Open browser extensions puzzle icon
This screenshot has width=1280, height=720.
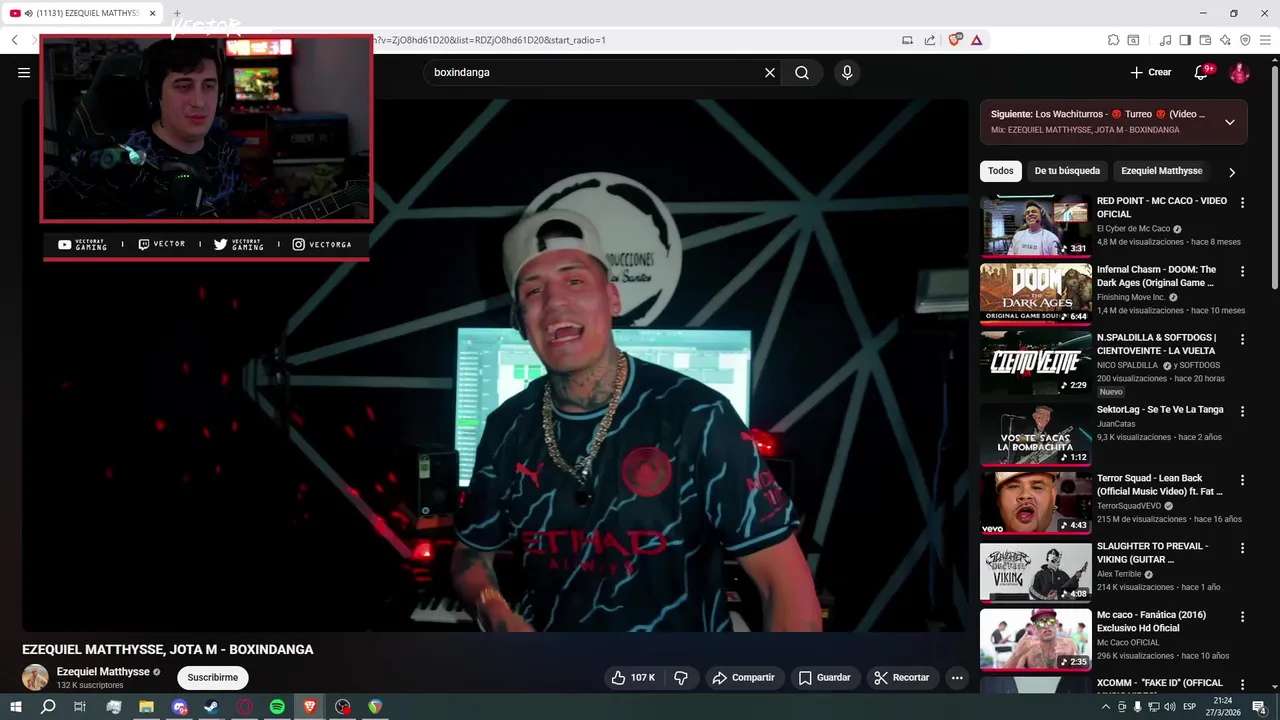point(1113,40)
